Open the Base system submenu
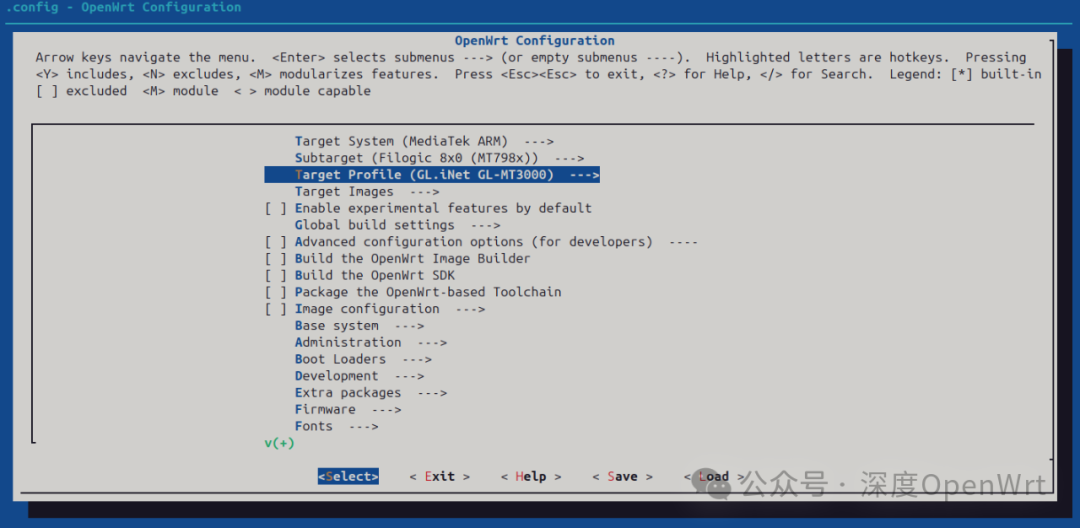The height and width of the screenshot is (528, 1080). click(x=359, y=325)
